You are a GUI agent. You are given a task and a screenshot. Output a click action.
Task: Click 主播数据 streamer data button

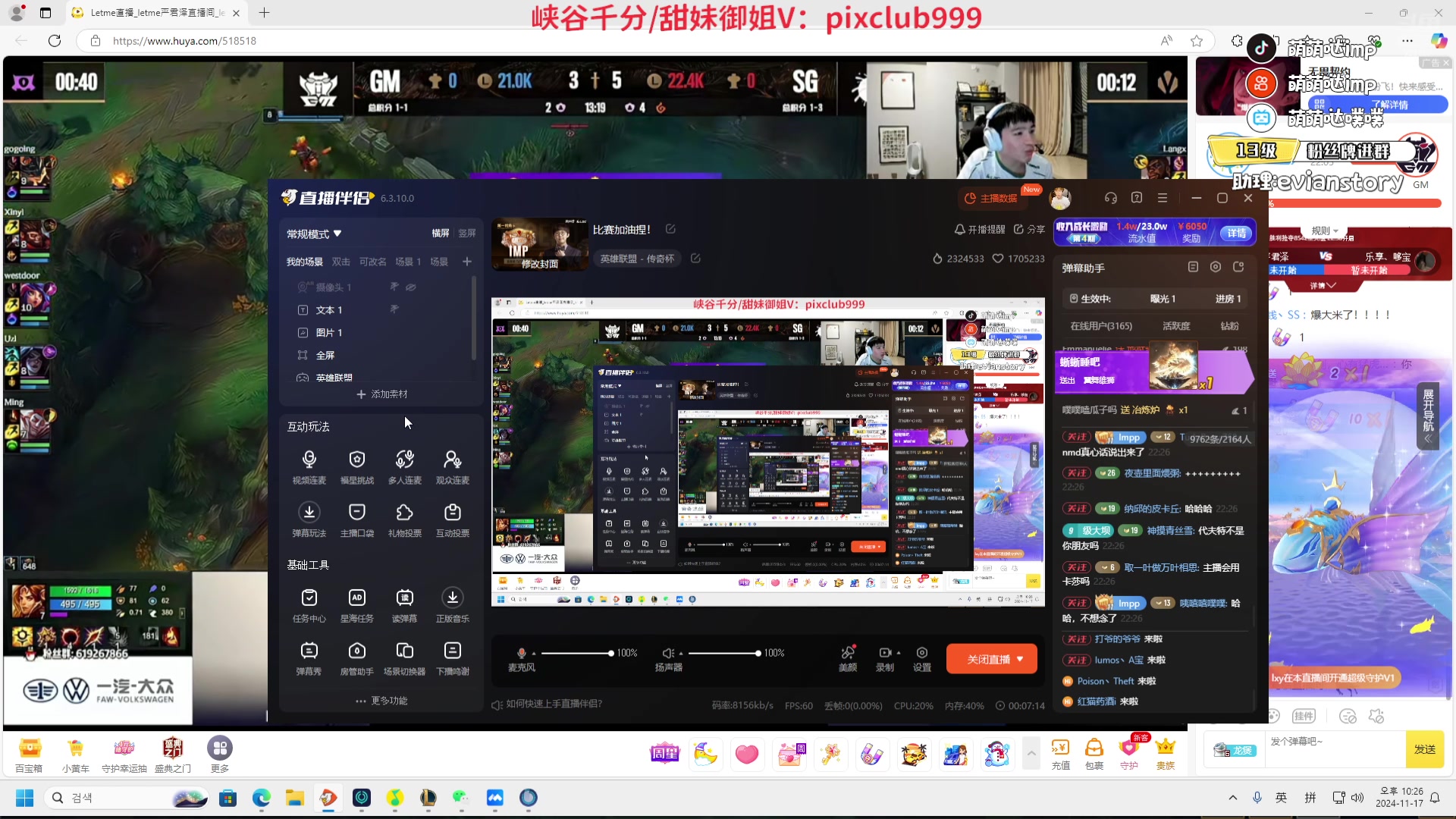[x=991, y=198]
